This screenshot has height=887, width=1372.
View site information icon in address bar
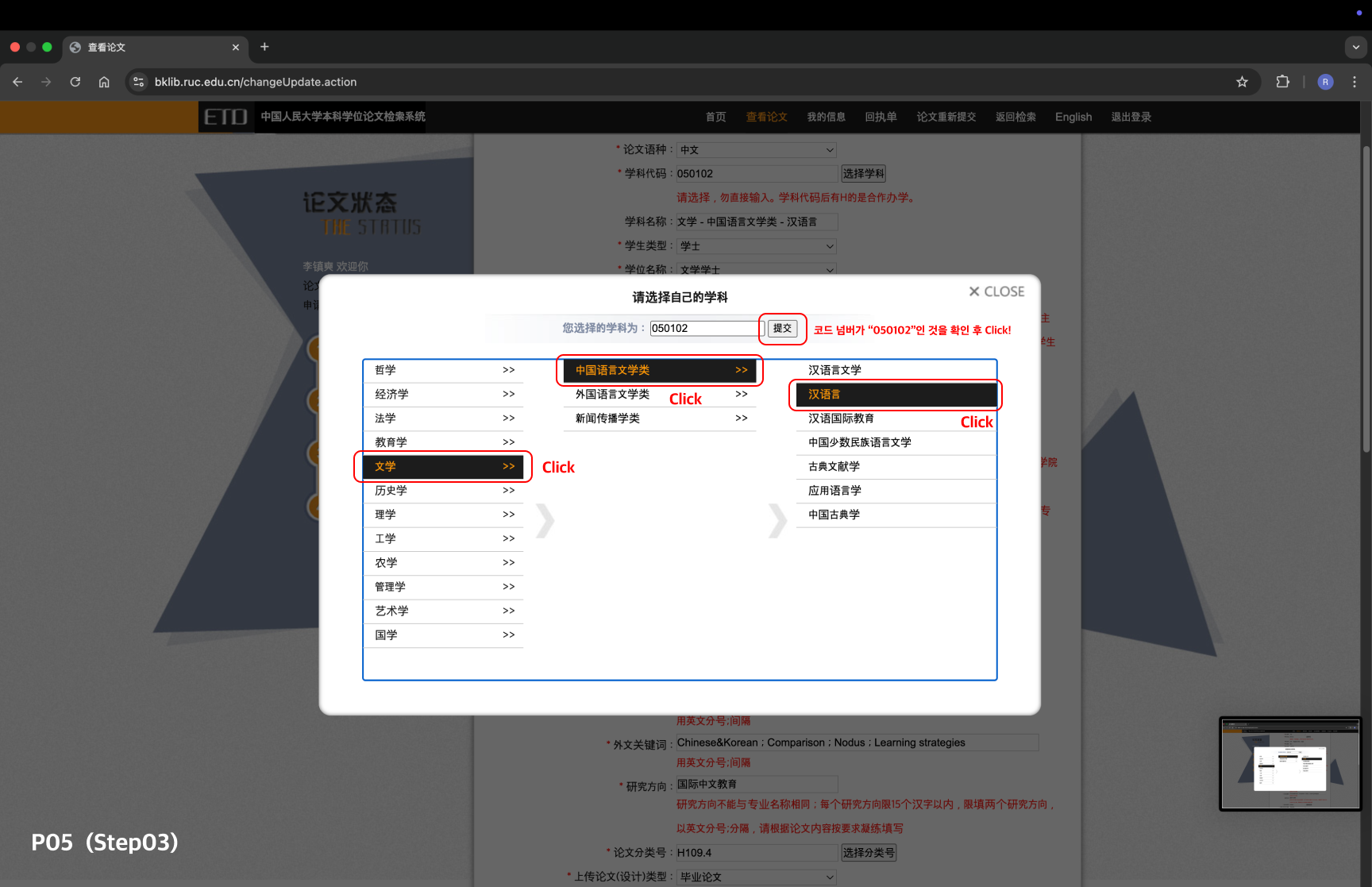click(x=139, y=82)
